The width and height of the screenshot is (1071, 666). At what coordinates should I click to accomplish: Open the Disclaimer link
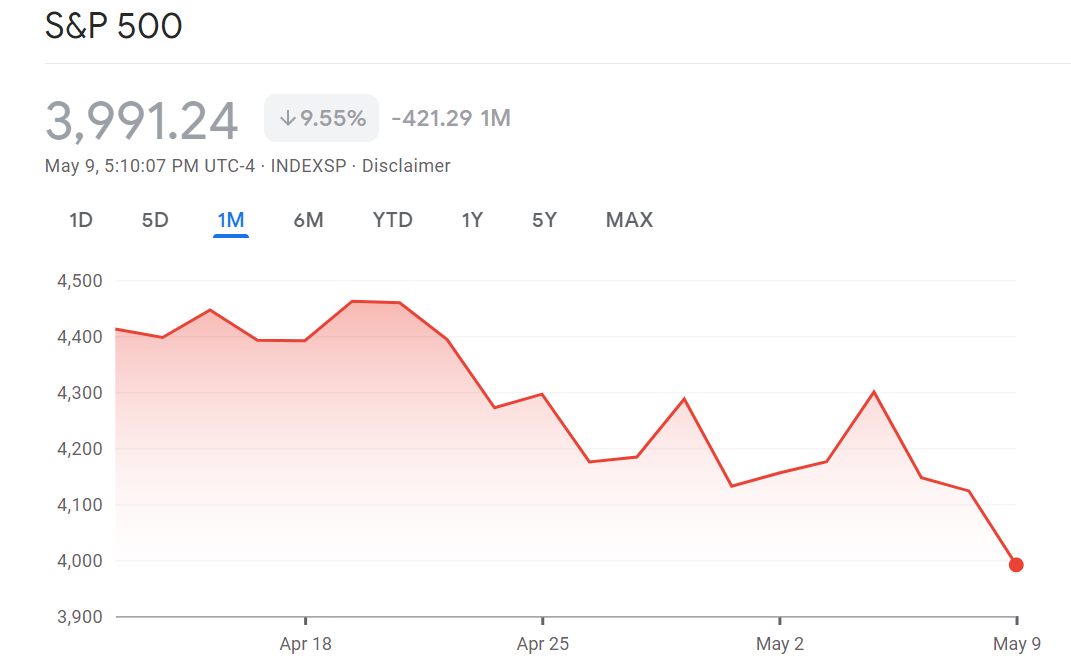point(406,166)
